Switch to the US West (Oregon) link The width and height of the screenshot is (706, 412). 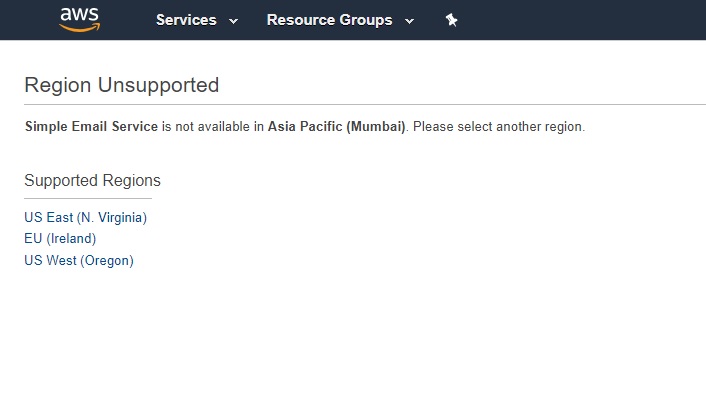click(x=79, y=261)
